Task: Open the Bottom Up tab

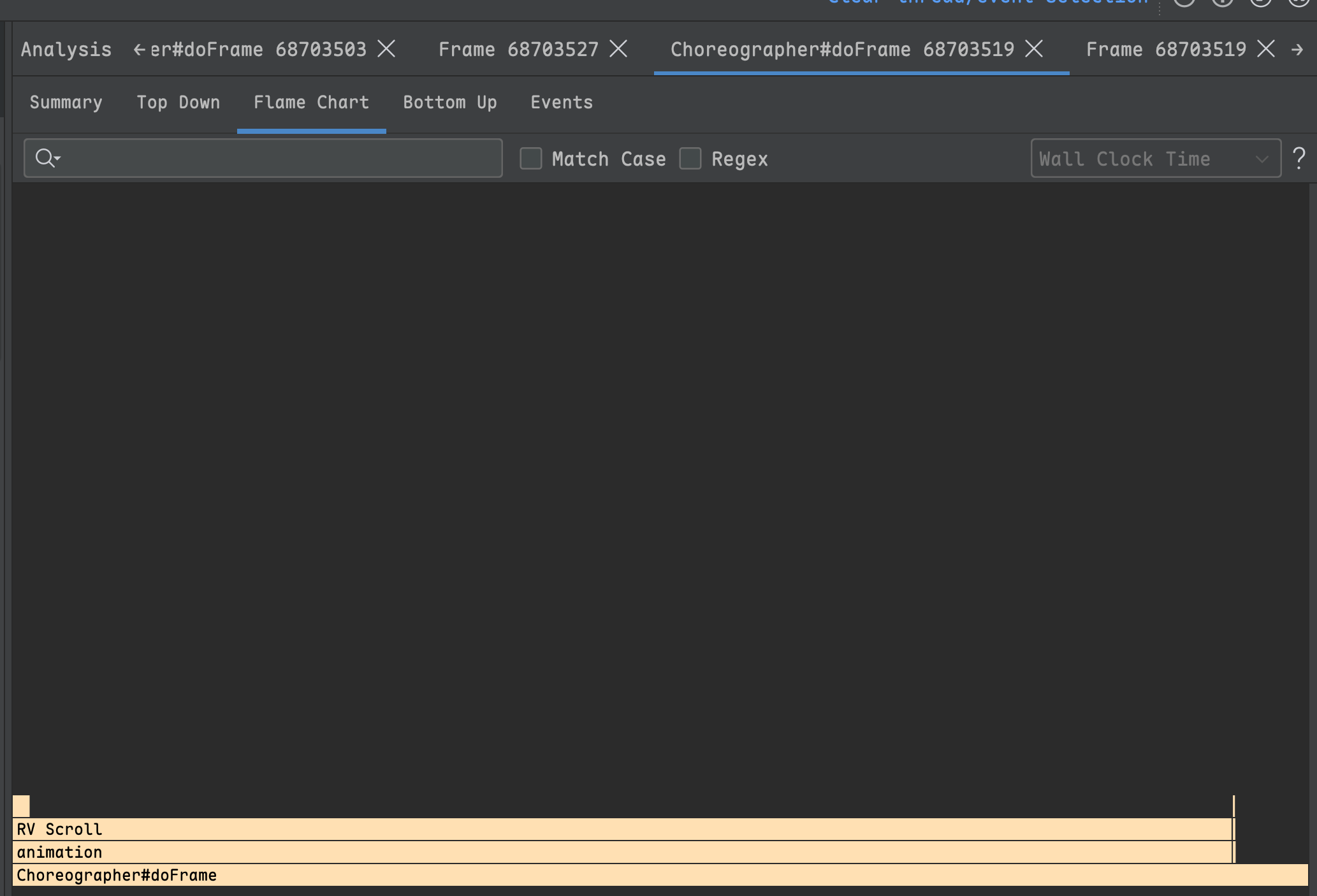Action: (449, 103)
